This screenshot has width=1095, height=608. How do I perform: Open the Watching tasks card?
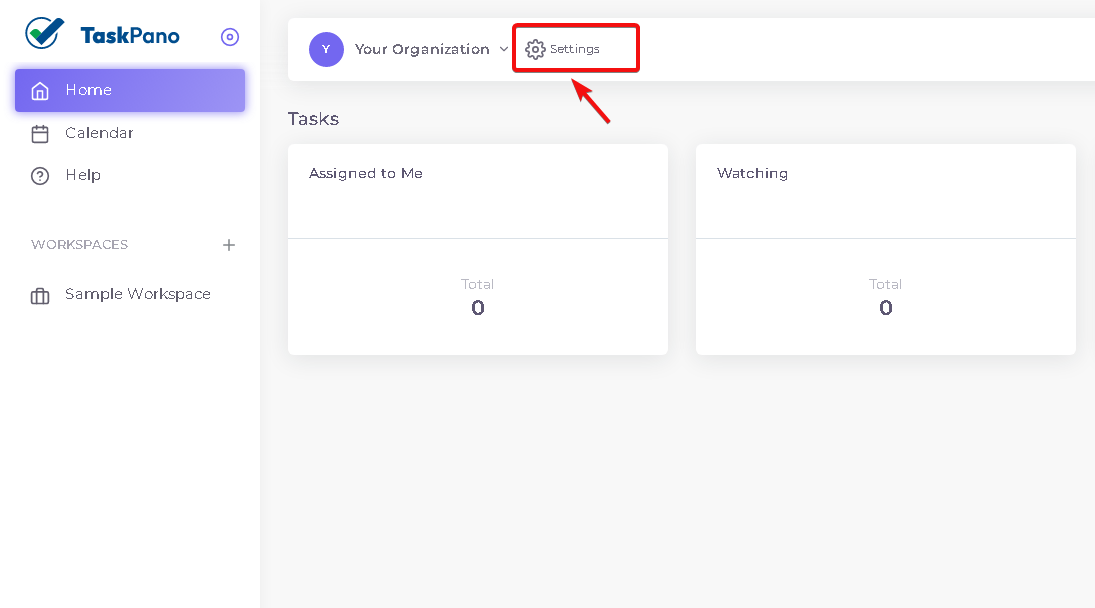point(885,249)
